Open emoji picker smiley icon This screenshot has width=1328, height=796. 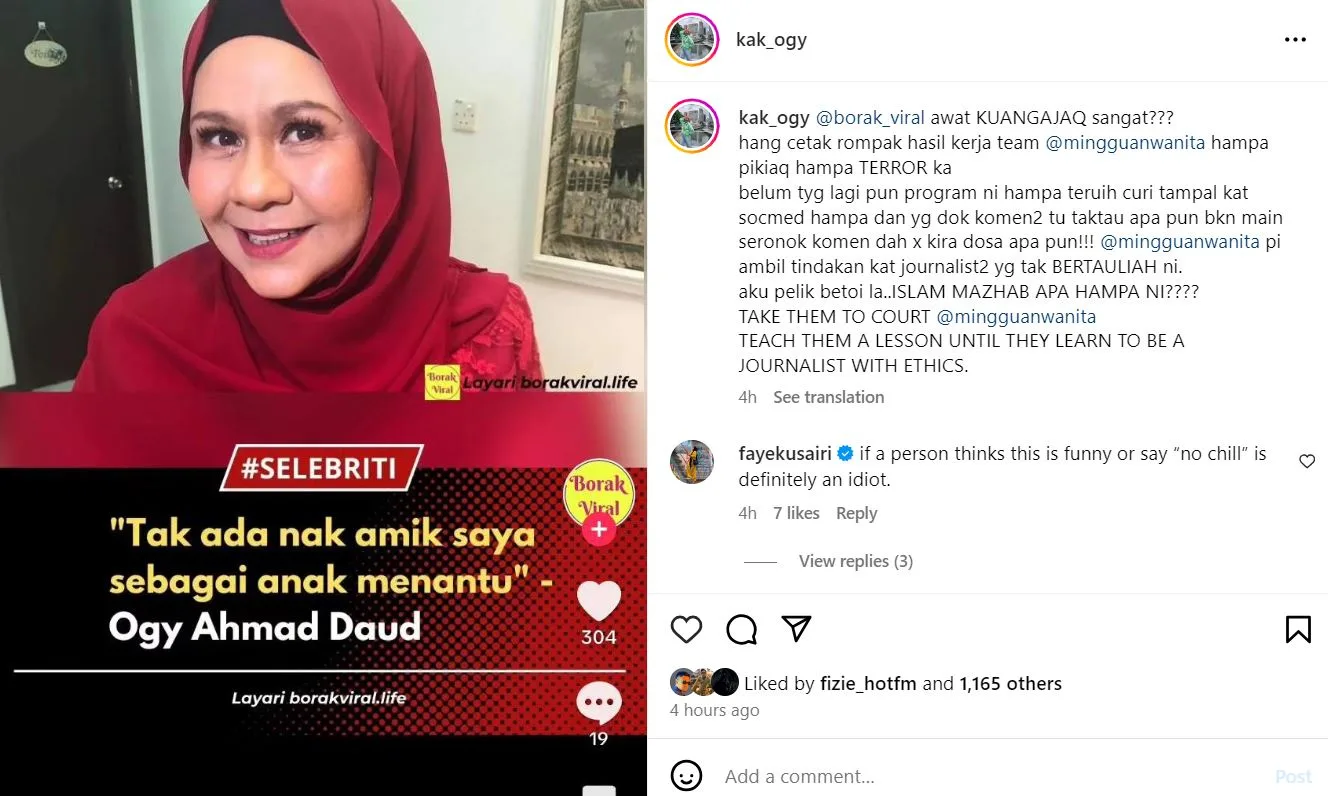[x=686, y=776]
